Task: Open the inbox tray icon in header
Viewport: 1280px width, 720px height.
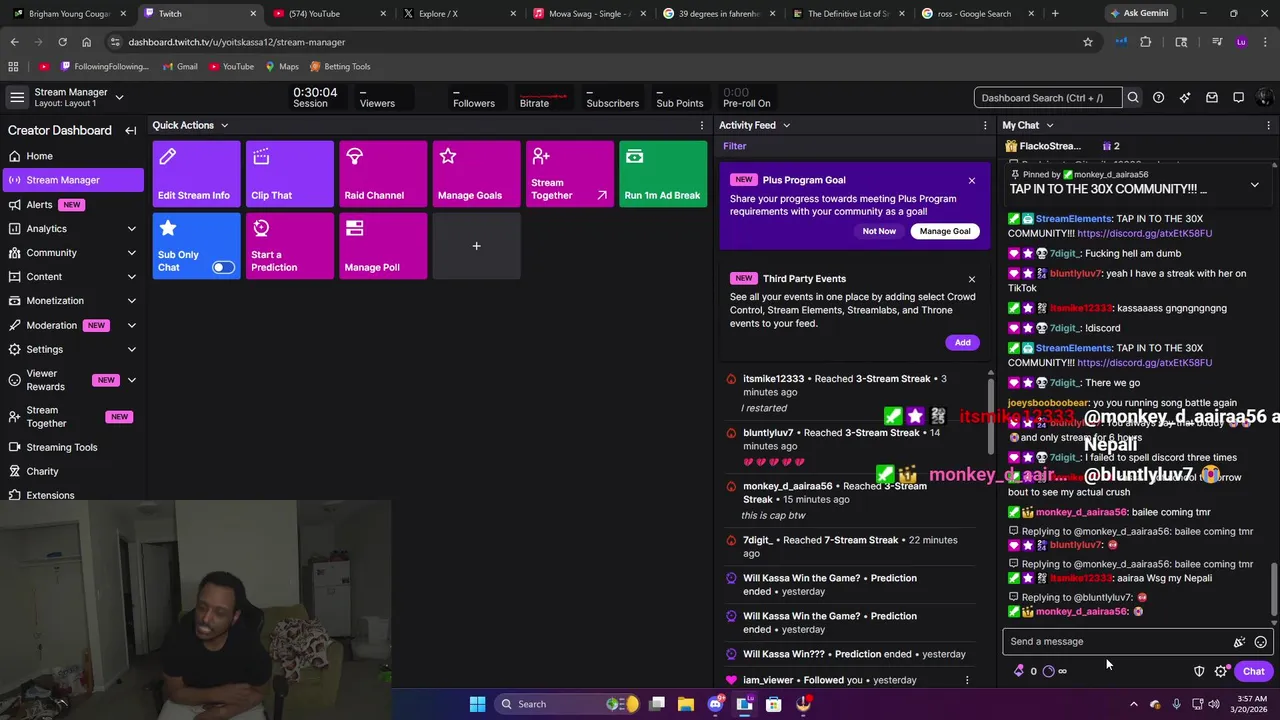Action: 1212,98
